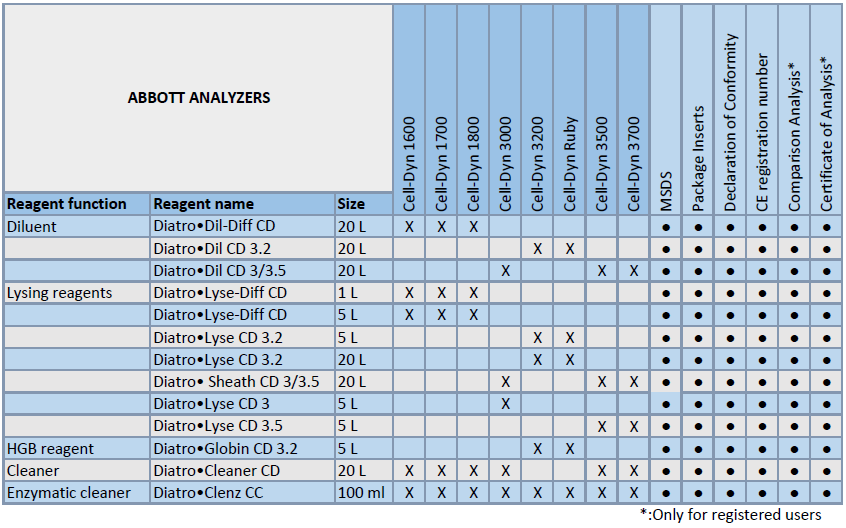
Task: Click the Cell-Dyn 3700 X for Diatro•Cleaner CD
Action: coord(633,471)
